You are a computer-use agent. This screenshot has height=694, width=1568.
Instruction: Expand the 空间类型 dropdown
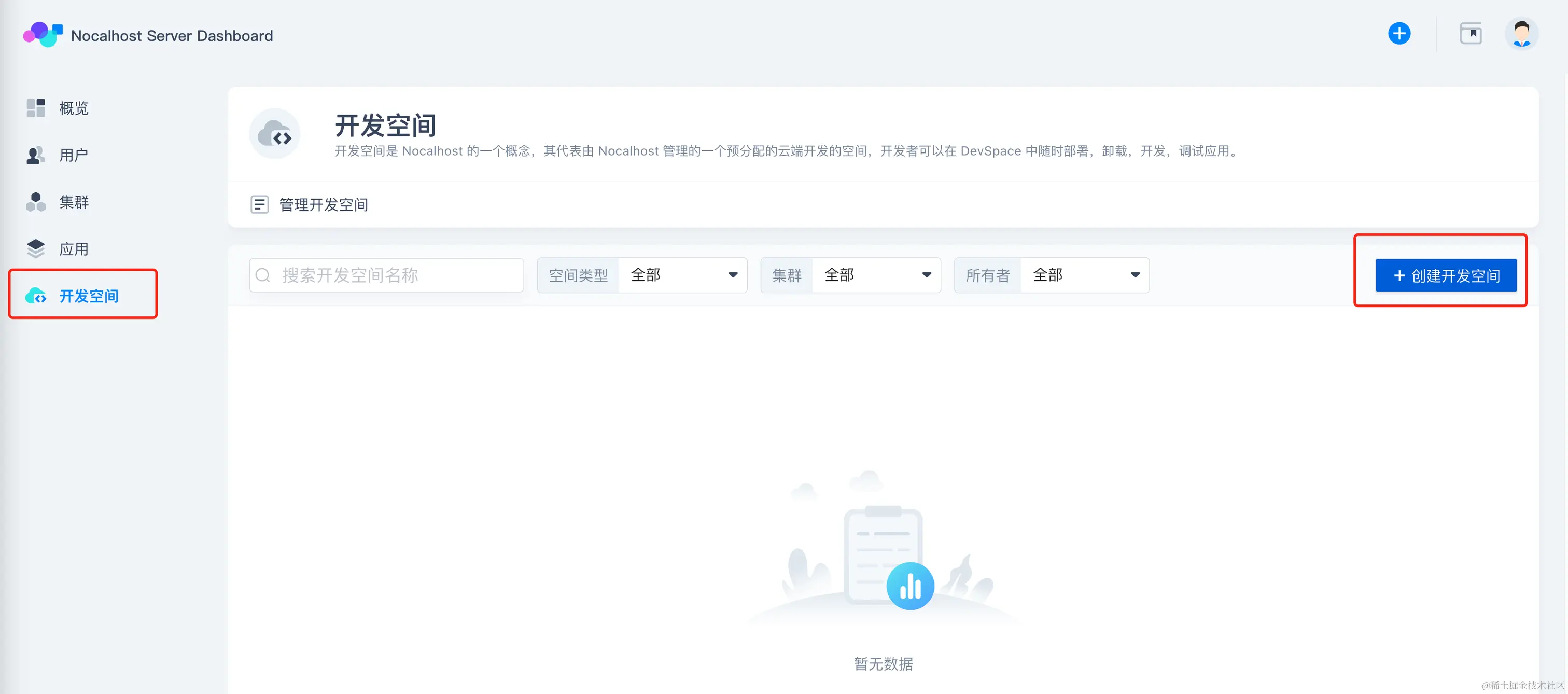(682, 275)
